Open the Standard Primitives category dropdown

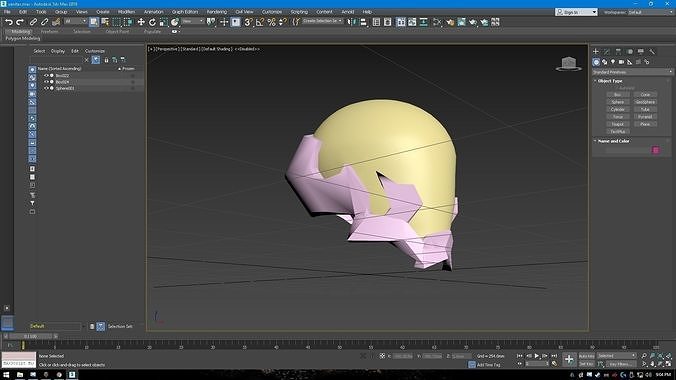pos(632,72)
